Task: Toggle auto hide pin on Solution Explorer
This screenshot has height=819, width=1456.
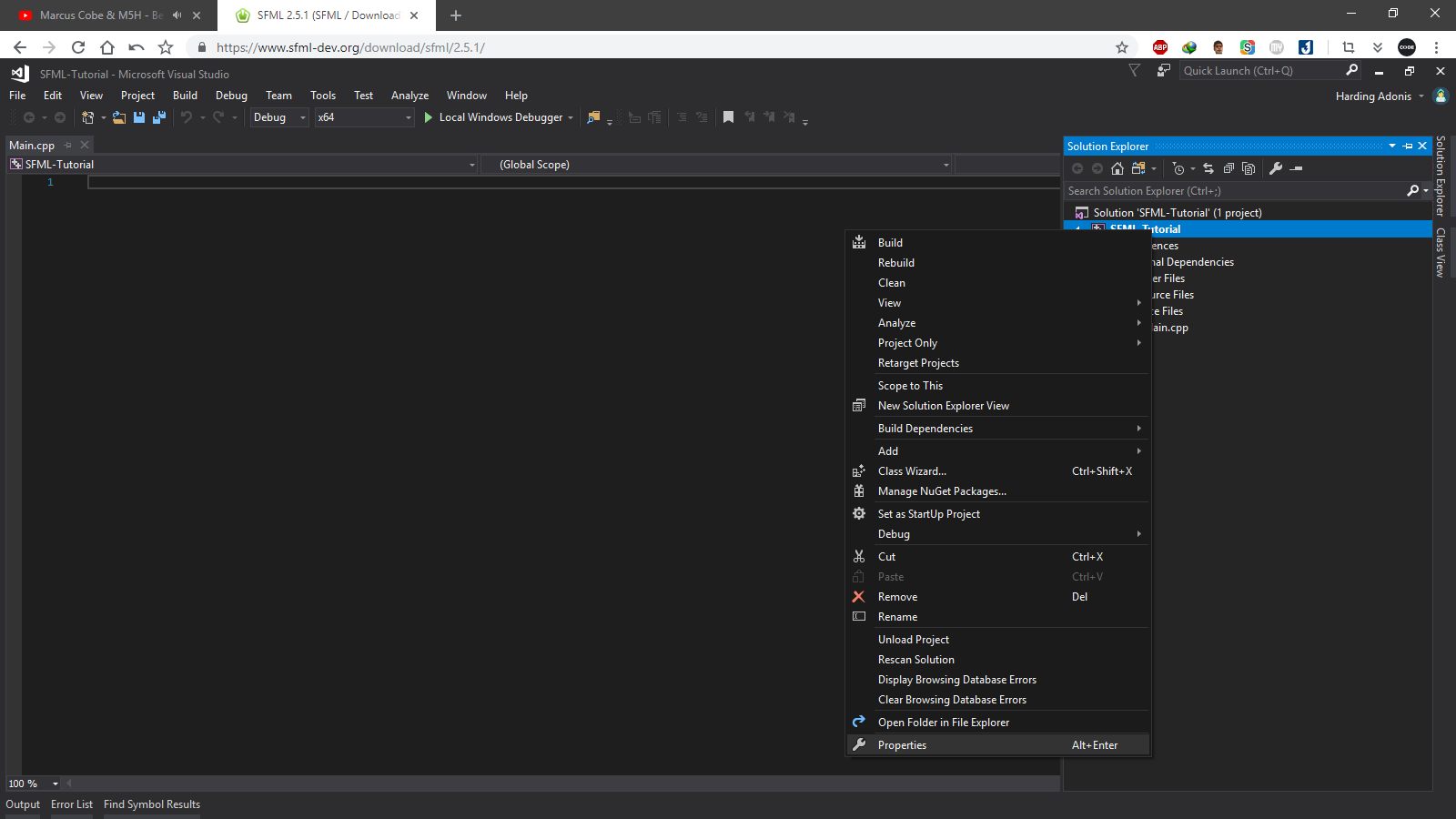Action: pyautogui.click(x=1408, y=146)
